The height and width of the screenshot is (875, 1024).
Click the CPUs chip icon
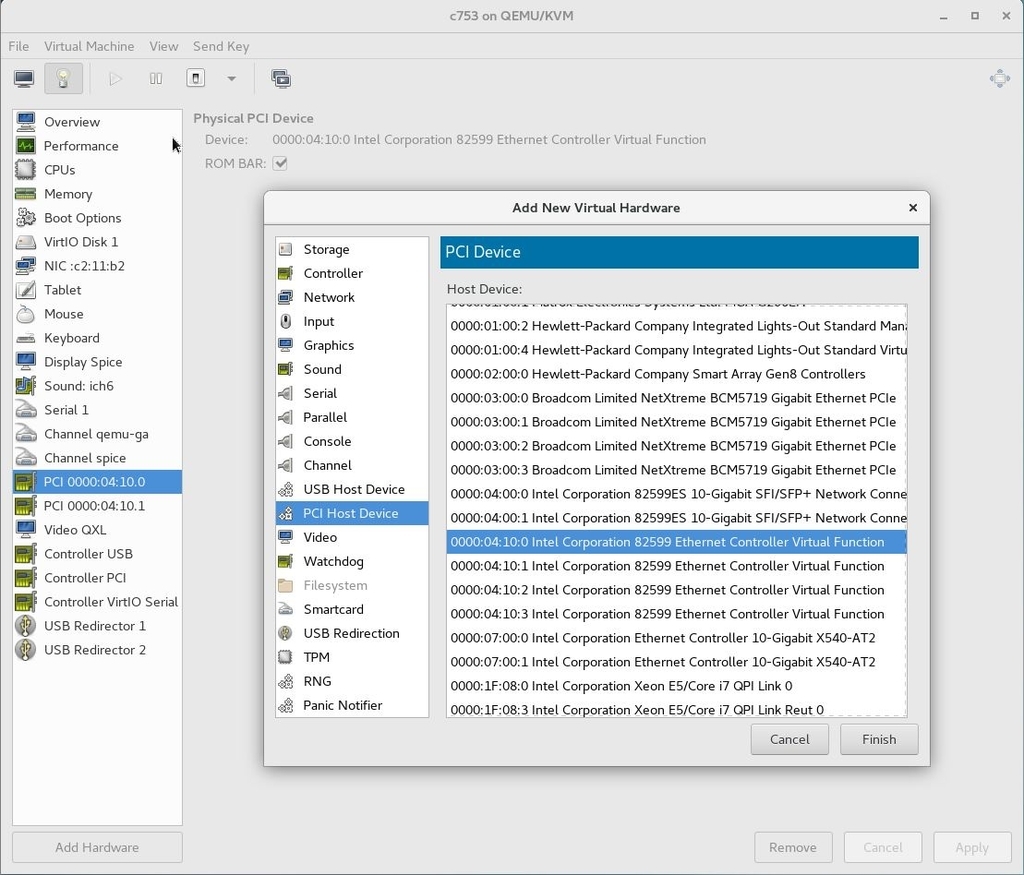pyautogui.click(x=25, y=170)
